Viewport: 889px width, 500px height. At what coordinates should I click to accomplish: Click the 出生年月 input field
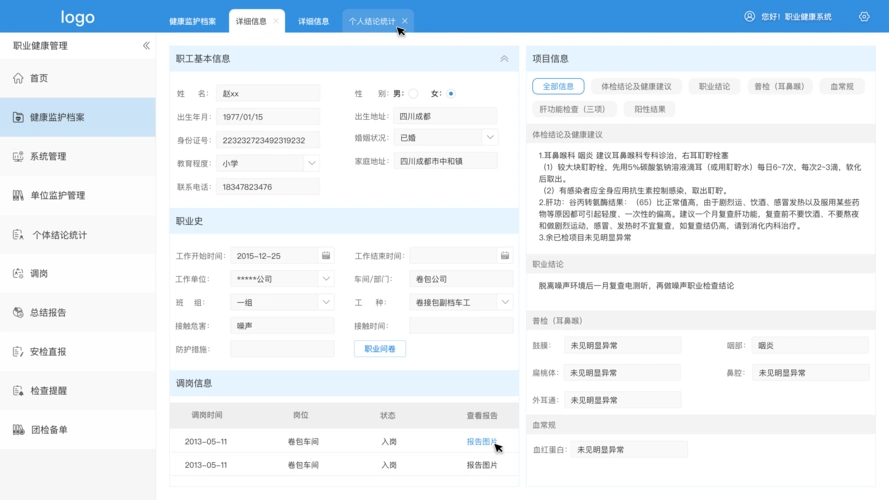(x=268, y=117)
